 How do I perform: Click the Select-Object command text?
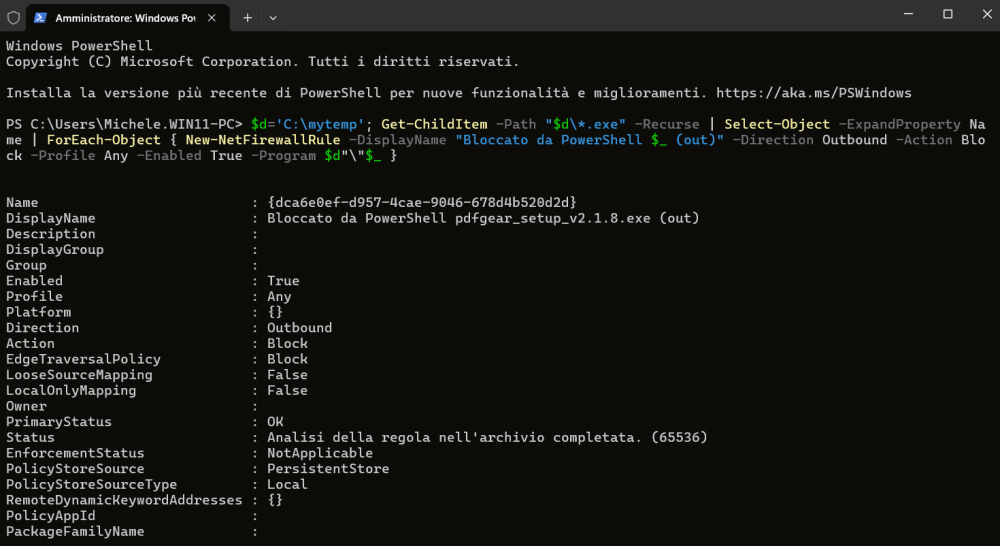point(777,124)
